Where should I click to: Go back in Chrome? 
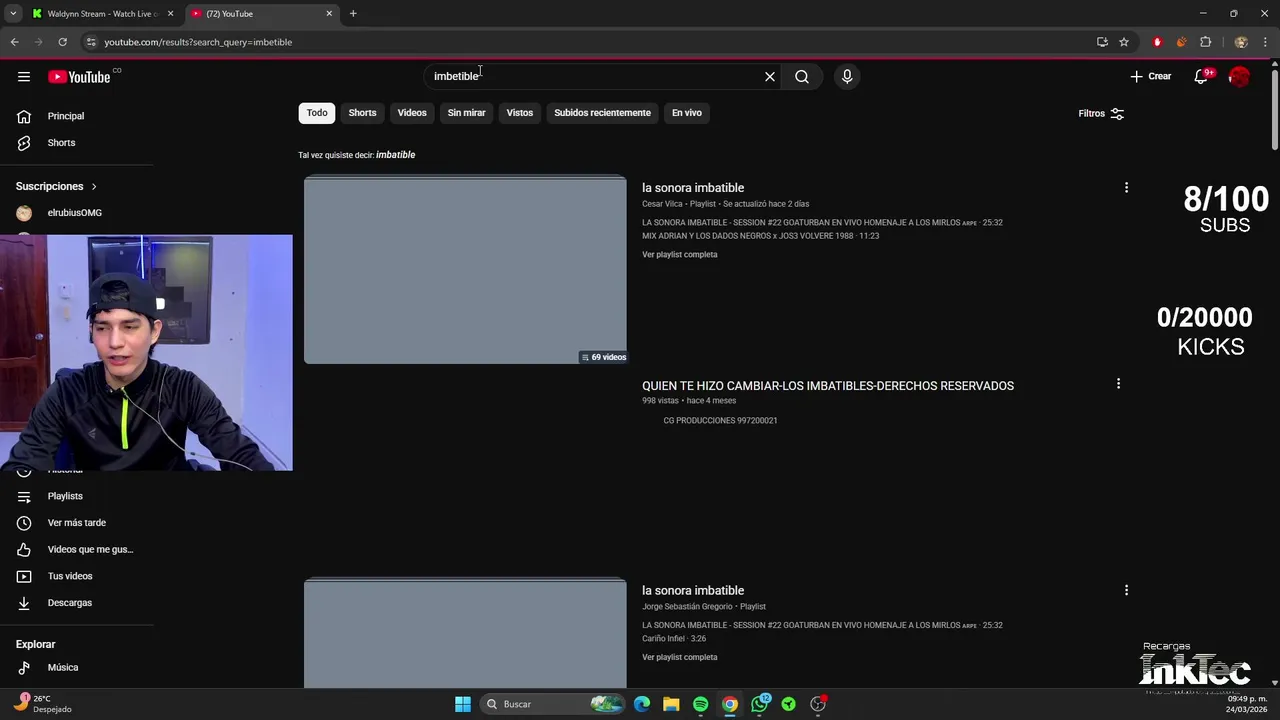pyautogui.click(x=14, y=42)
